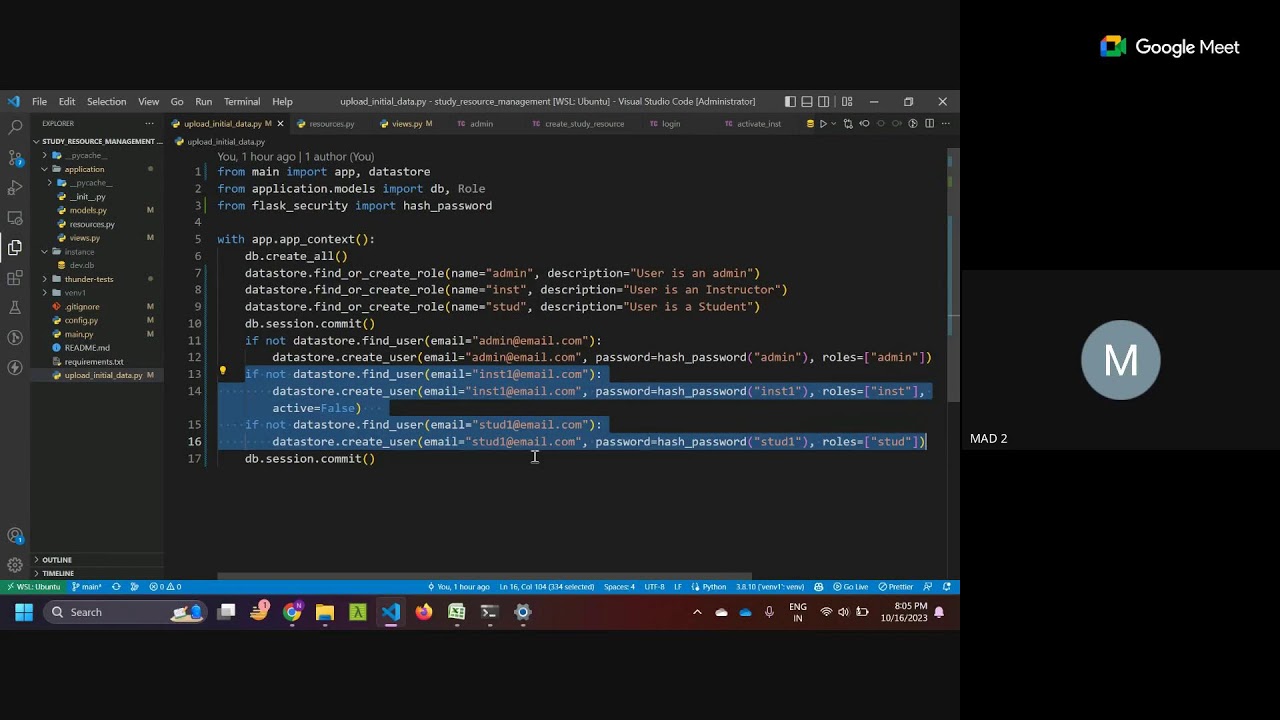Open requirements.txt in the explorer
The image size is (1280, 720).
click(x=94, y=362)
